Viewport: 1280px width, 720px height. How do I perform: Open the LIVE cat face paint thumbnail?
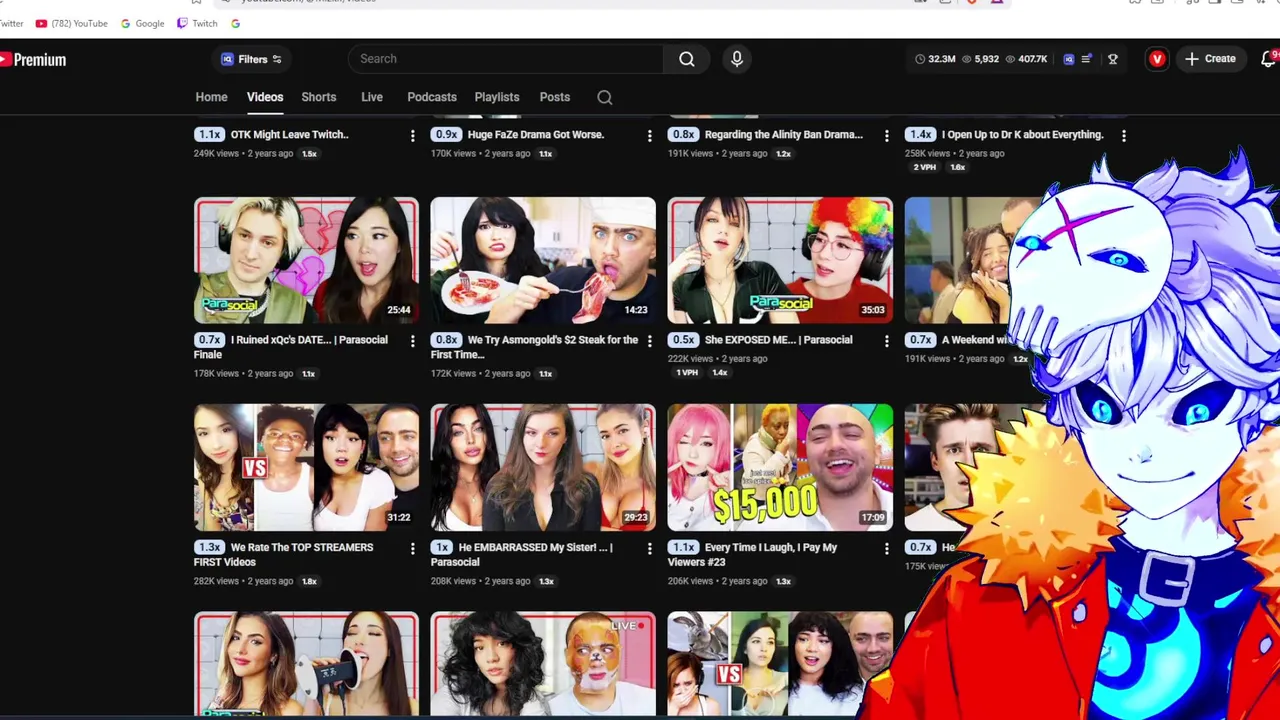pos(543,664)
